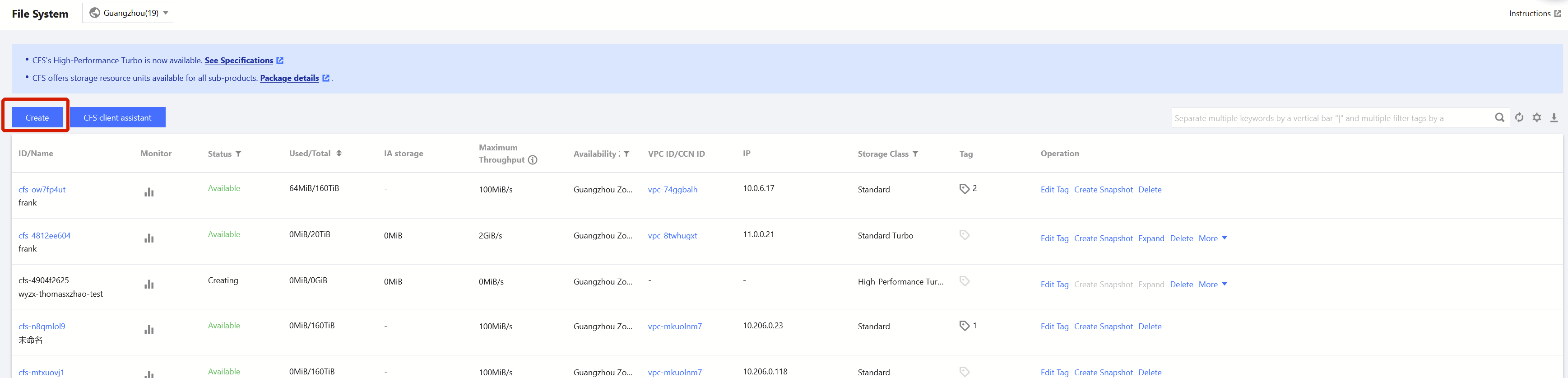Delete file system cfs-4904f2625
The height and width of the screenshot is (378, 1568).
[x=1182, y=284]
